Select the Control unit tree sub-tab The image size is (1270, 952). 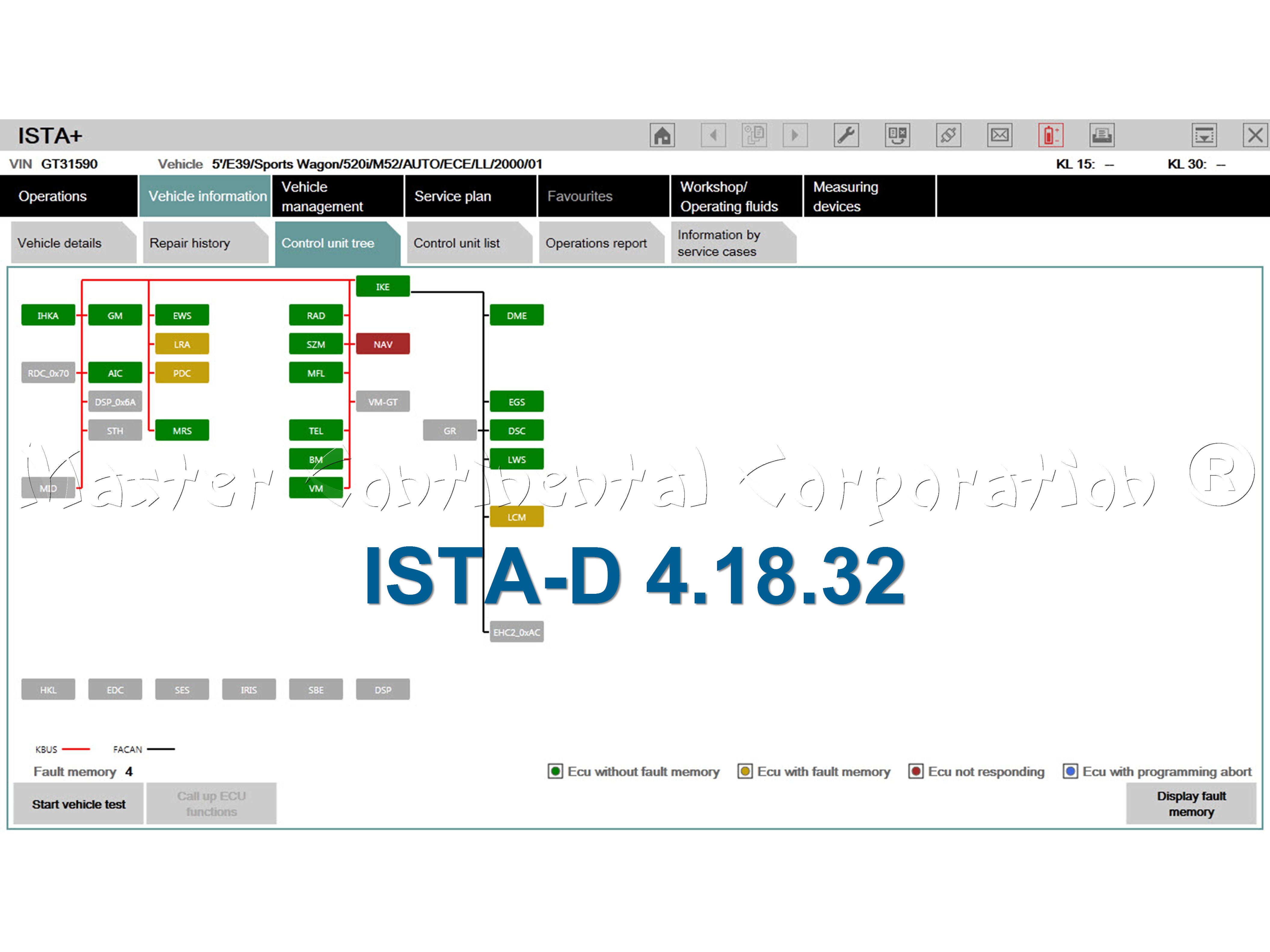[338, 243]
